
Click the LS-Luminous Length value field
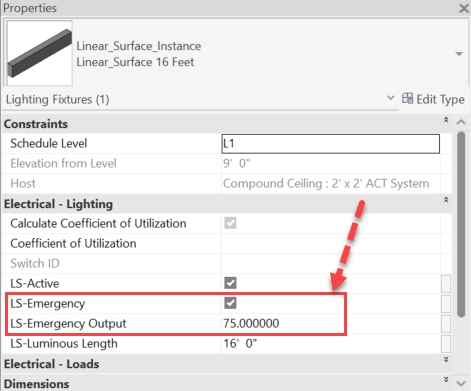click(x=331, y=343)
